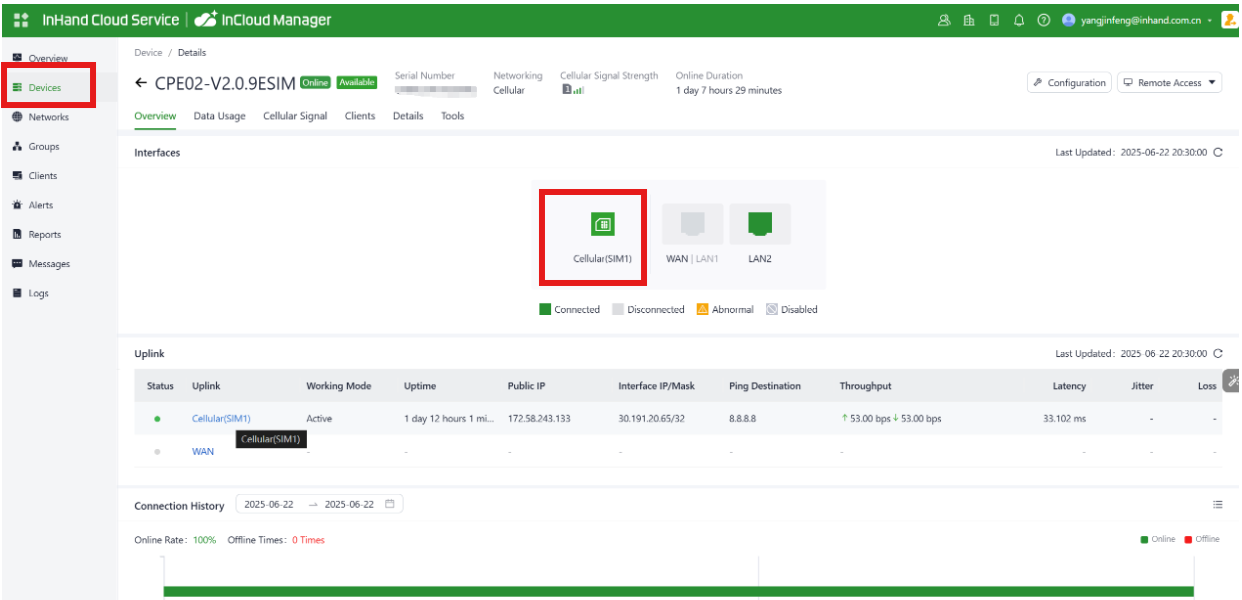Image resolution: width=1242 pixels, height=600 pixels.
Task: Open the WAN uplink link
Action: [x=203, y=452]
